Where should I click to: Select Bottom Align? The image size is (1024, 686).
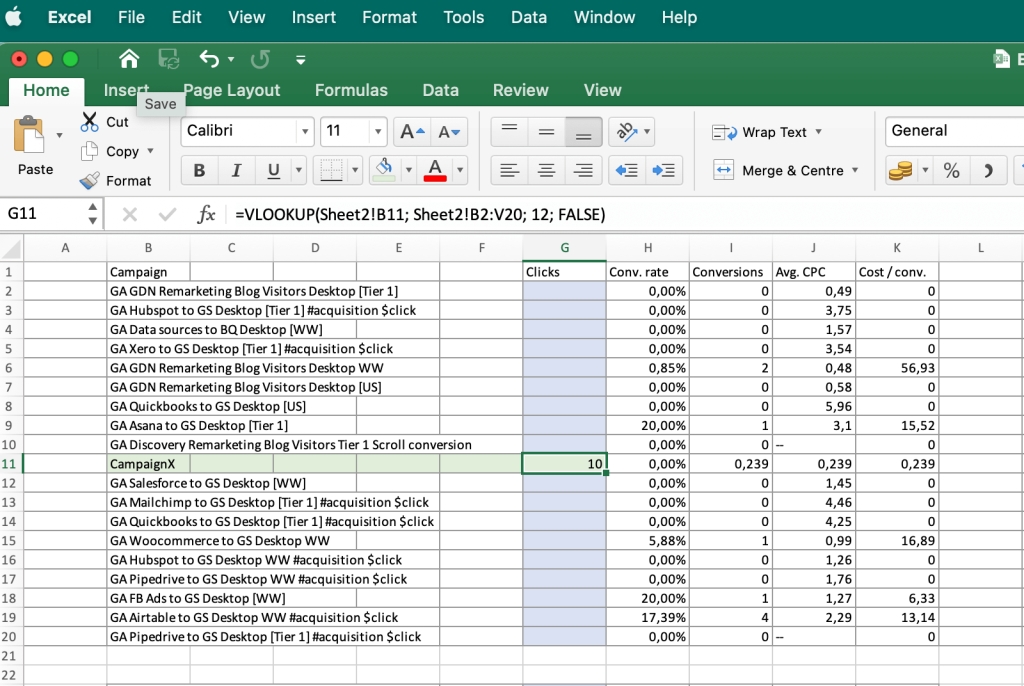[x=583, y=132]
